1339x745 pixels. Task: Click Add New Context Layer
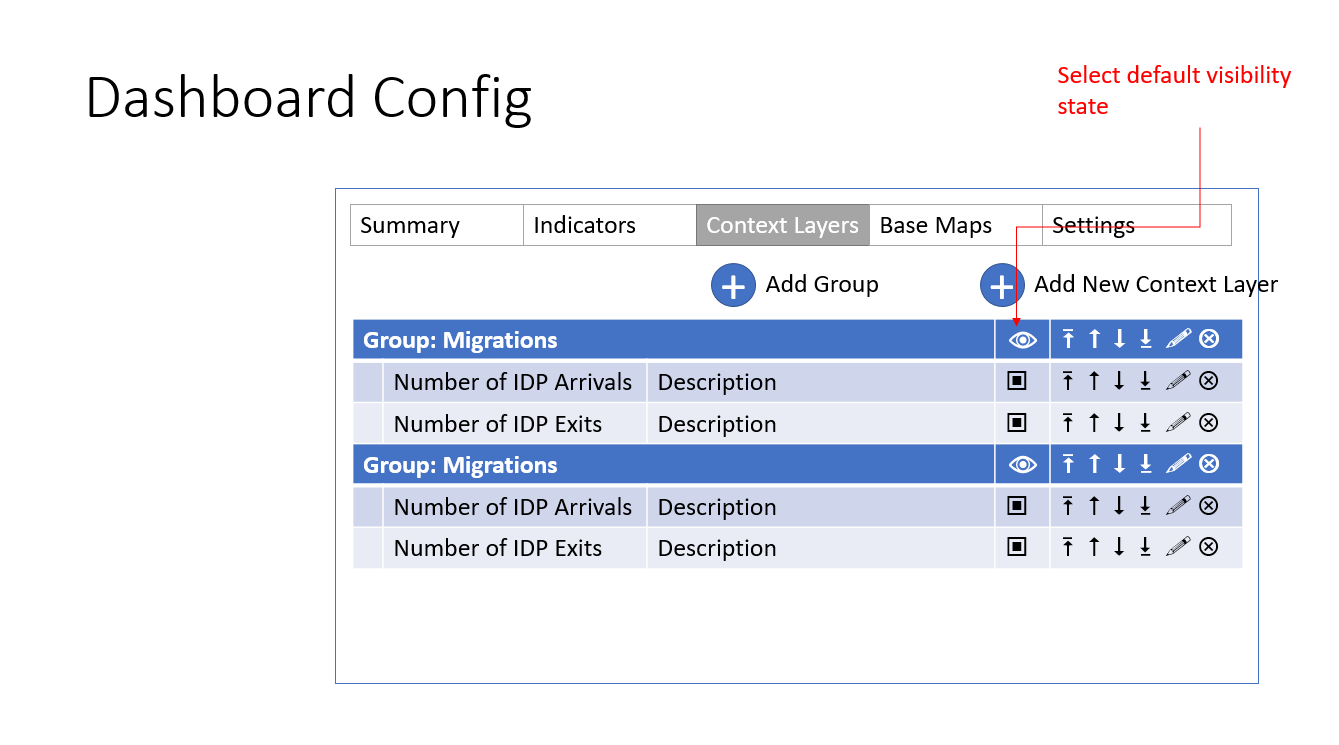pos(1002,285)
